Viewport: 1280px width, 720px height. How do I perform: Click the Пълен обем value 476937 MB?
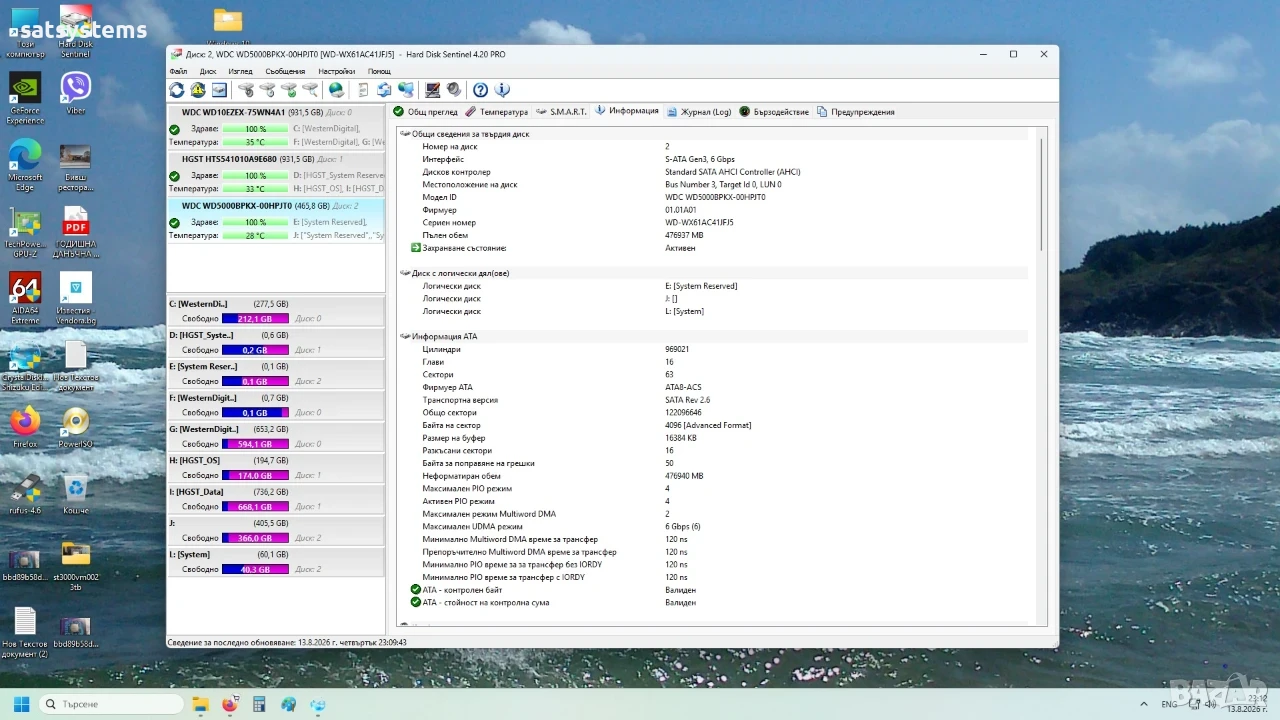click(684, 236)
